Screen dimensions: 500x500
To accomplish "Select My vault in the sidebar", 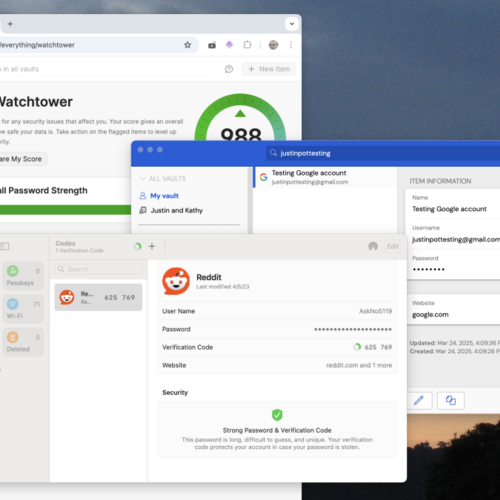I will (164, 196).
